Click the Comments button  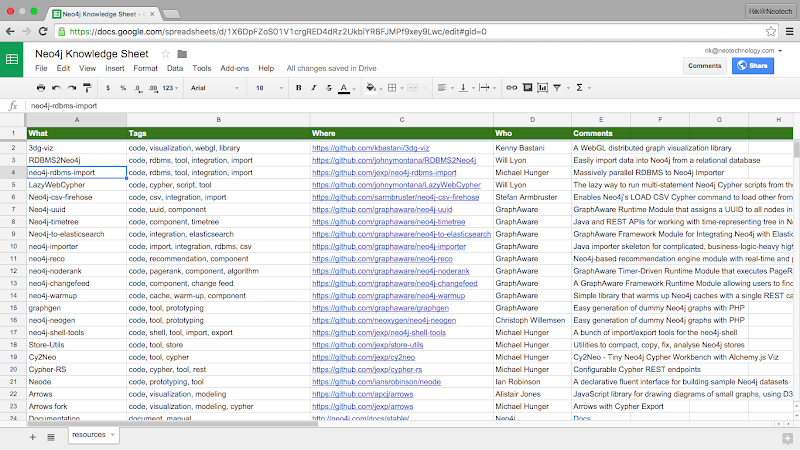tap(705, 66)
